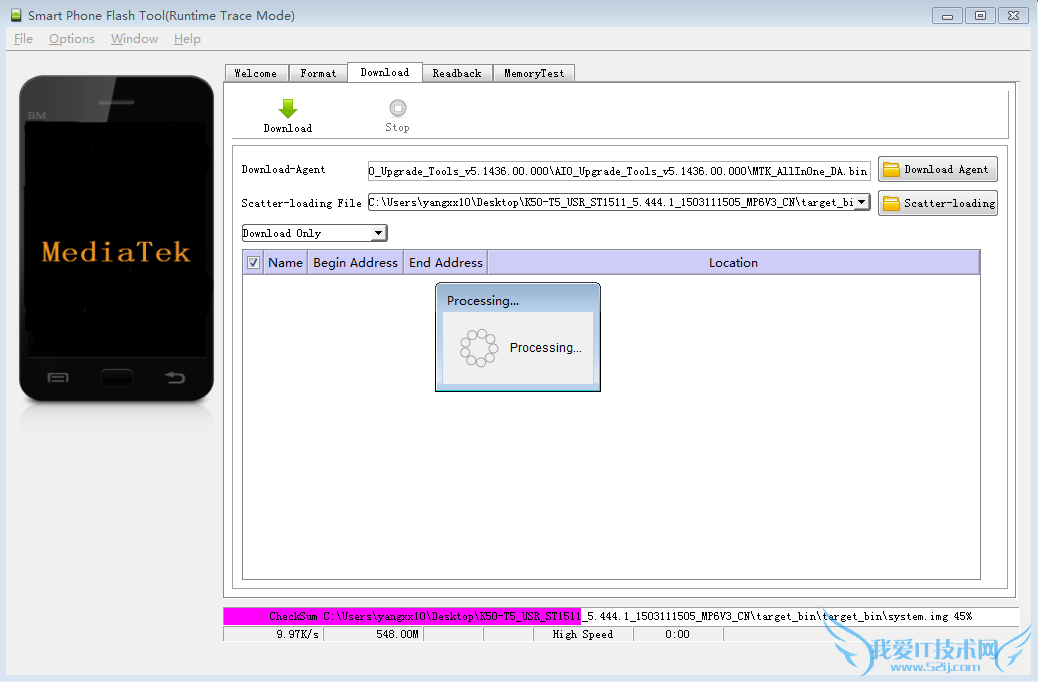Select the Download tab

(385, 72)
